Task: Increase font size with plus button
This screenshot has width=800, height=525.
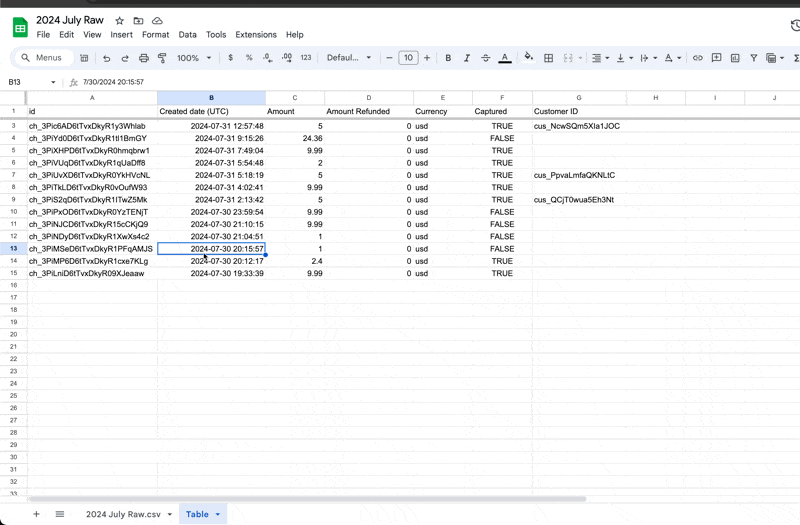Action: coord(427,58)
